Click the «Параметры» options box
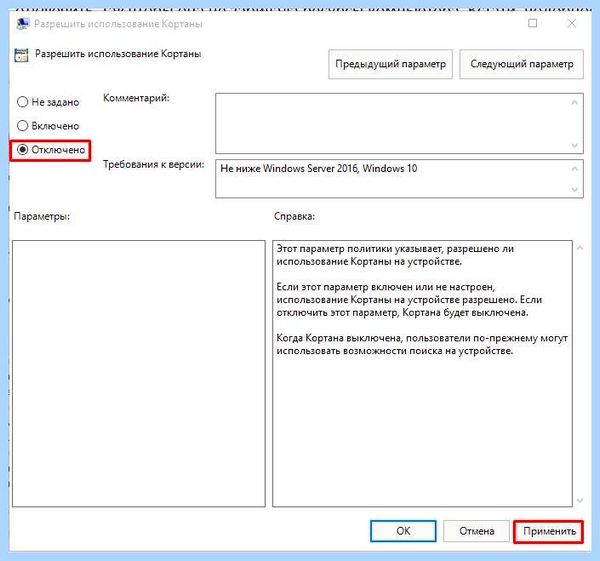The width and height of the screenshot is (600, 561). [x=139, y=373]
